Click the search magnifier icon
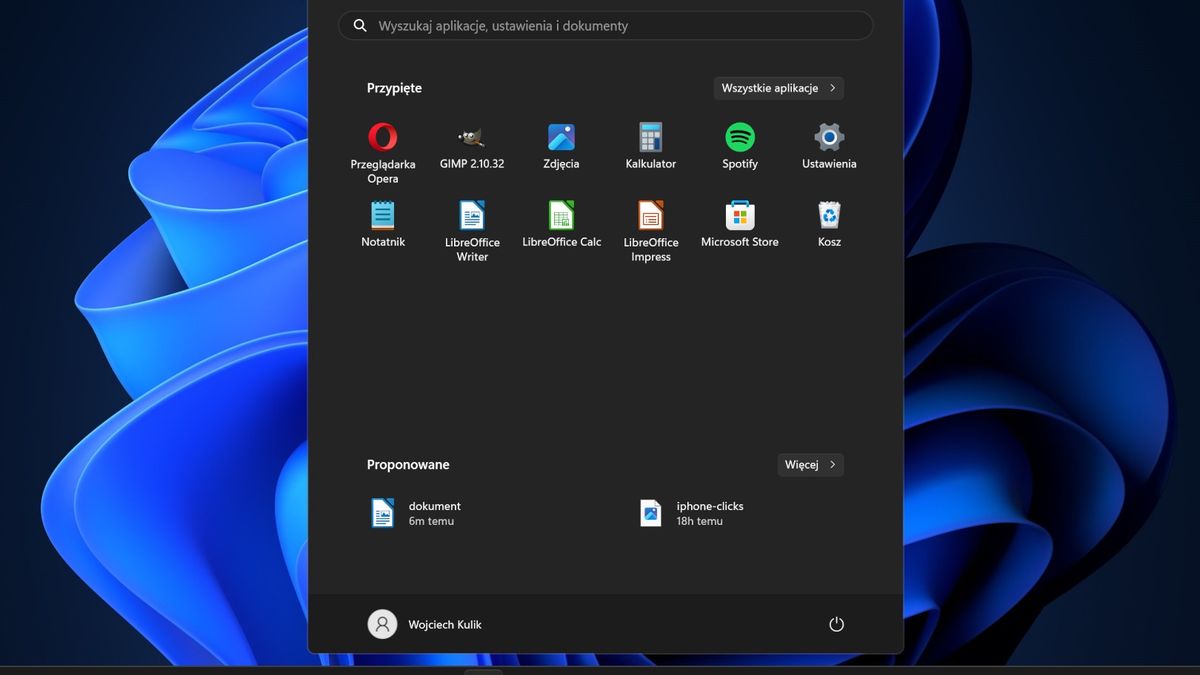The image size is (1200, 675). coord(360,26)
